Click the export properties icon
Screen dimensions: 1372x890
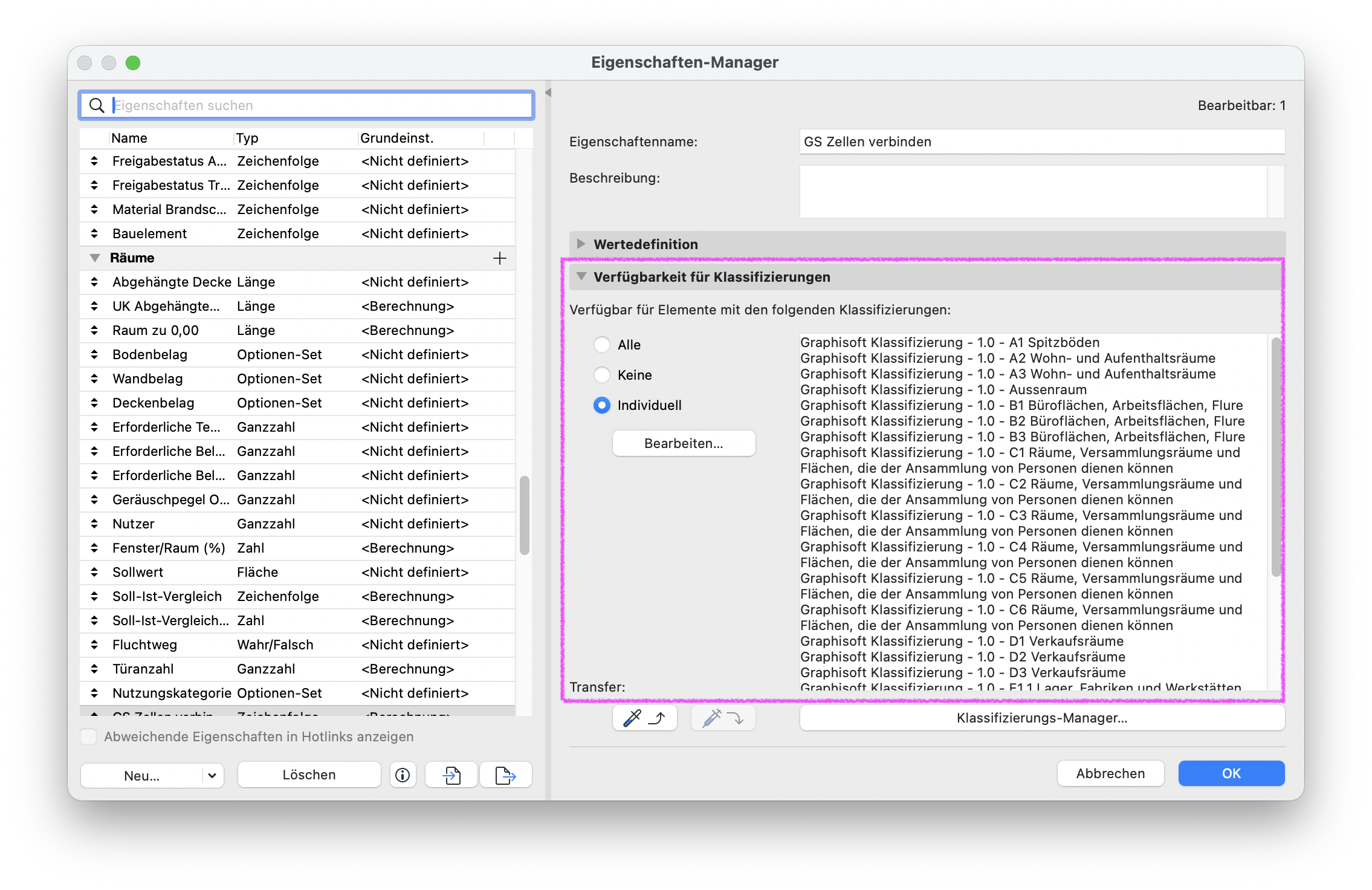505,775
